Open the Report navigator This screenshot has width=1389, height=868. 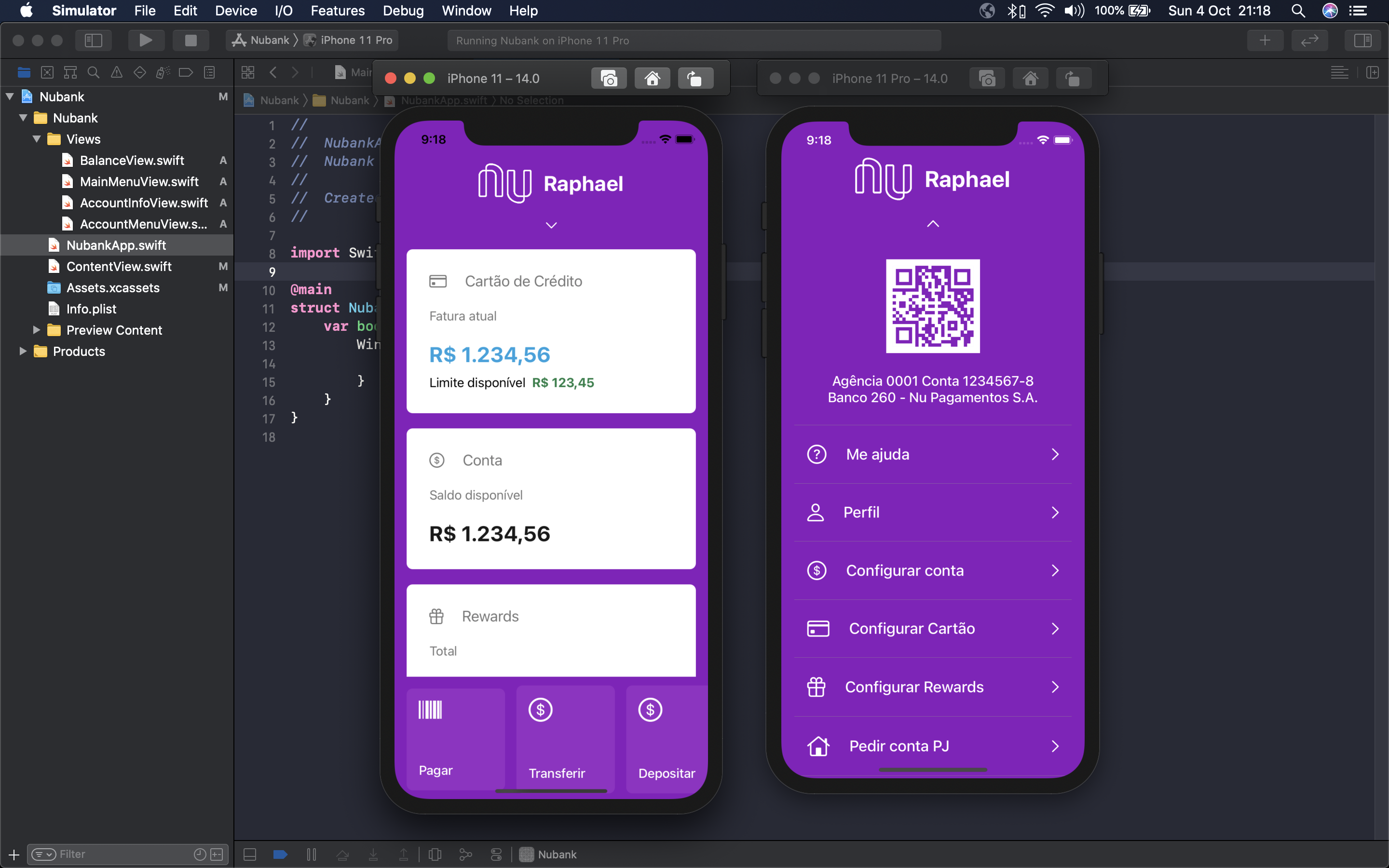(210, 72)
